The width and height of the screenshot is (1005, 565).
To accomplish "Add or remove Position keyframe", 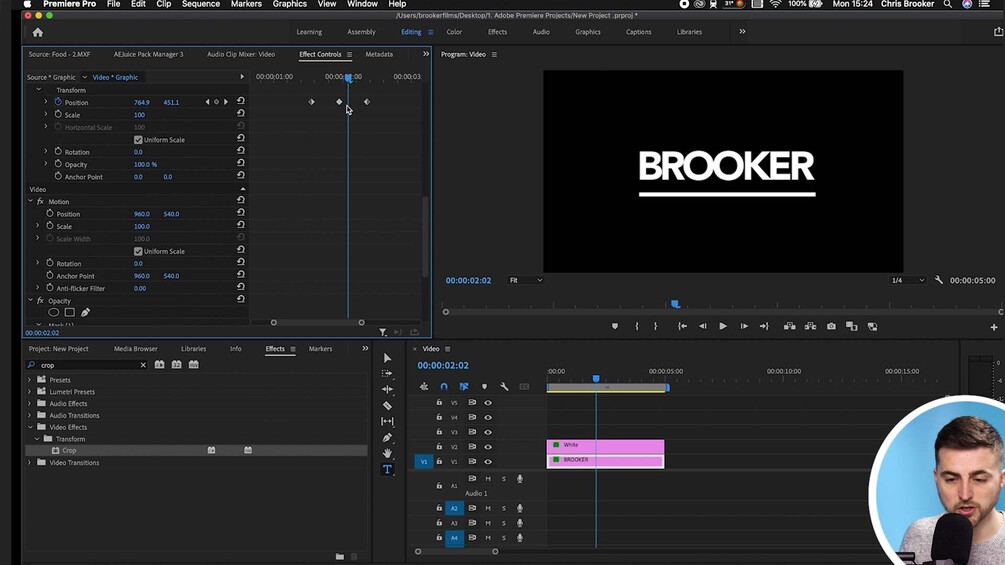I will pyautogui.click(x=216, y=102).
